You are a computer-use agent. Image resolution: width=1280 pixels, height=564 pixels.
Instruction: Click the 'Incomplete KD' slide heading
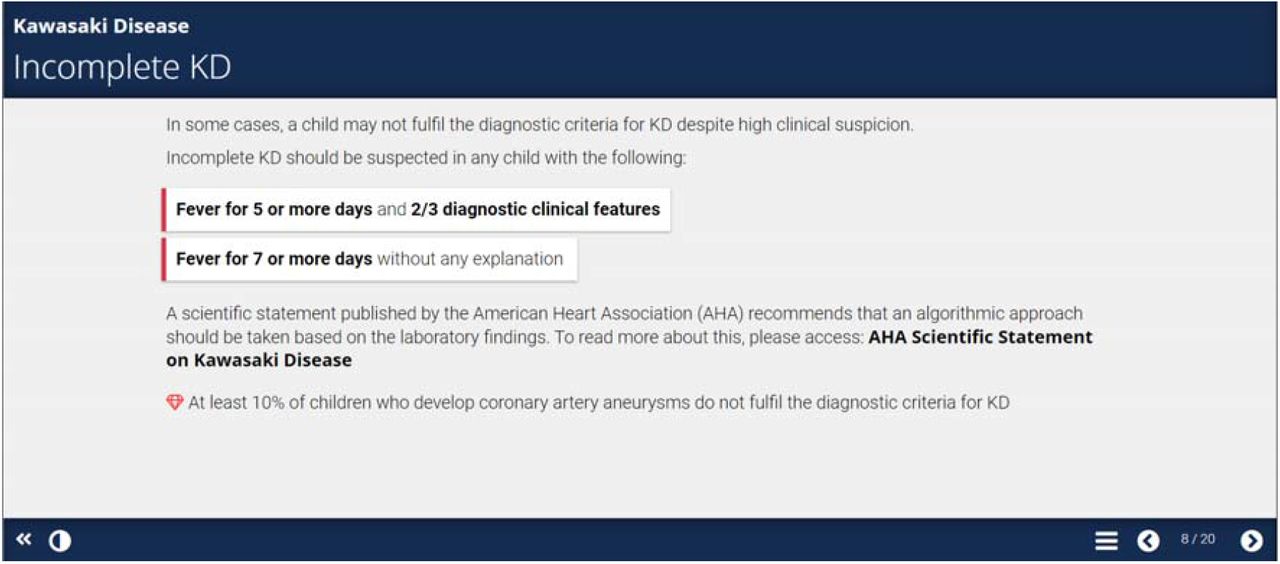pos(122,67)
